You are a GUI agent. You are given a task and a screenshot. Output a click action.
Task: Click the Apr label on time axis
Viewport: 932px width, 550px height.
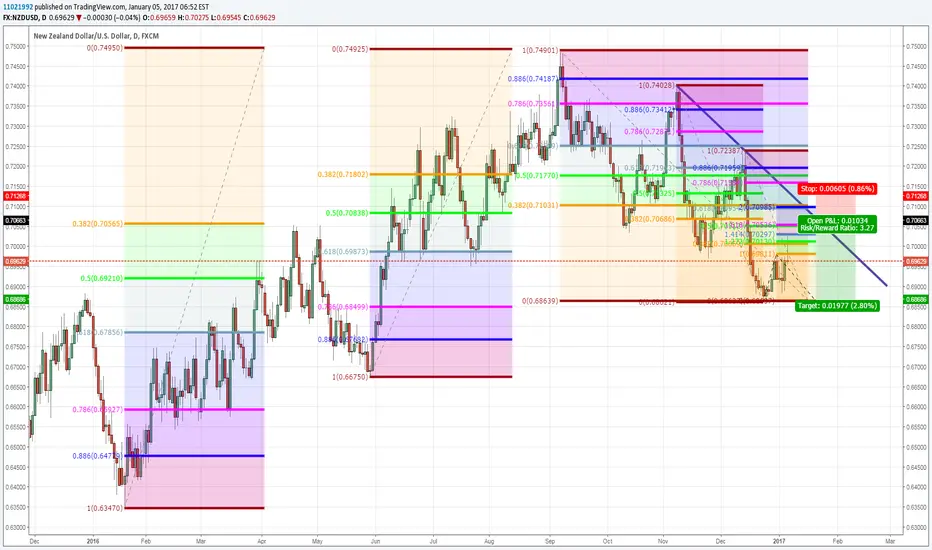coord(262,542)
